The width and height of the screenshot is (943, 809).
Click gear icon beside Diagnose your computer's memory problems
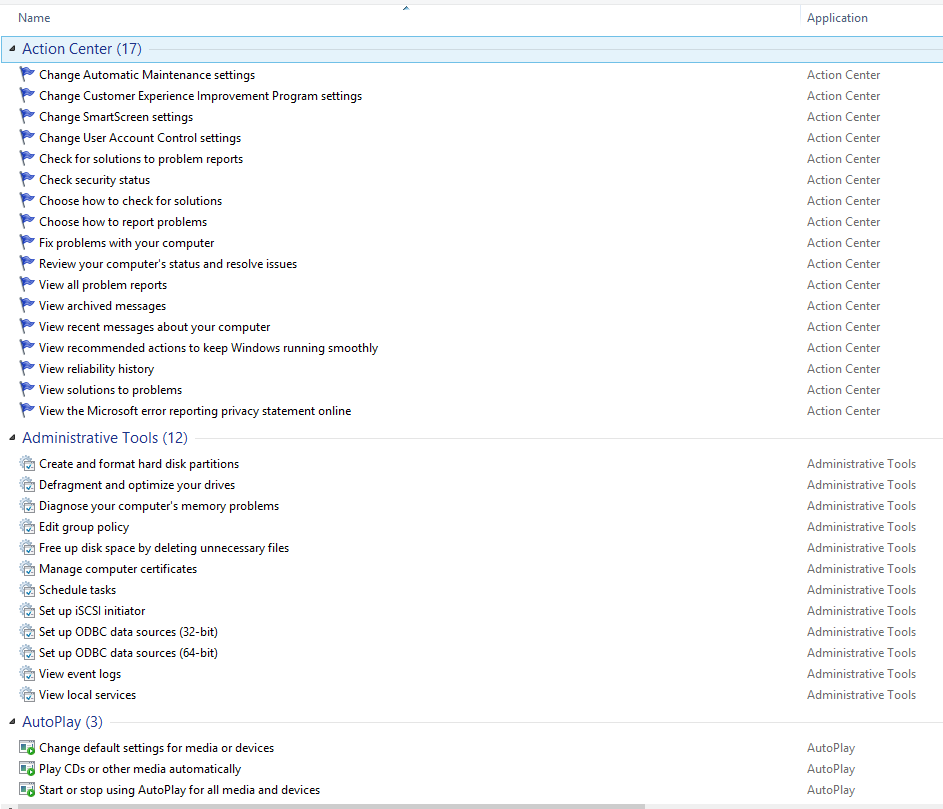[27, 506]
